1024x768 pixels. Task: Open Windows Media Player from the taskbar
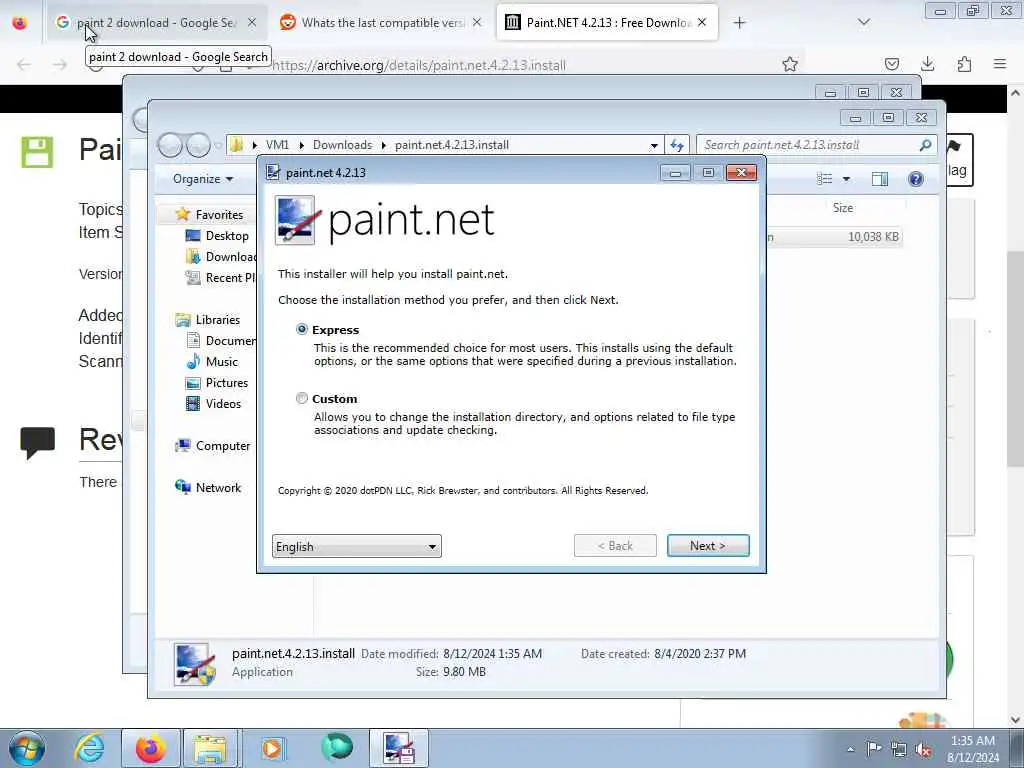click(273, 748)
